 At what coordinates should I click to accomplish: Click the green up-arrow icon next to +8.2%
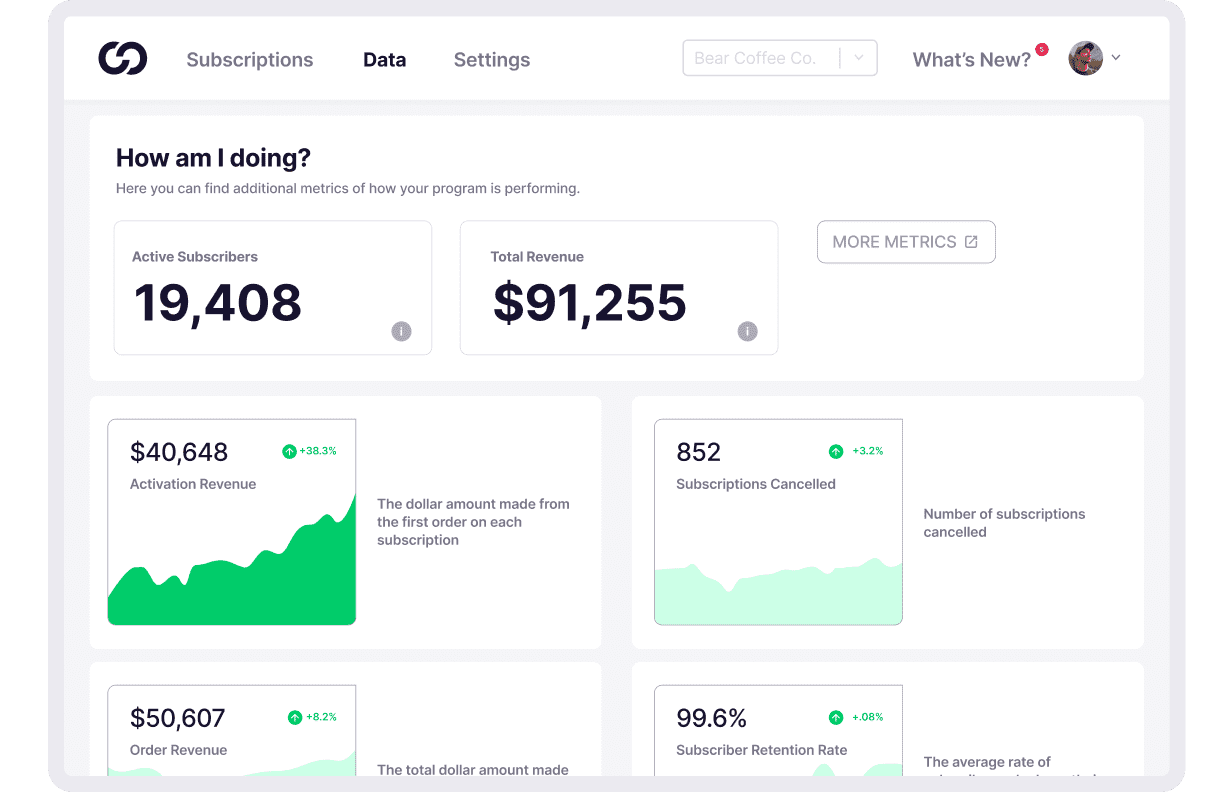tap(295, 717)
